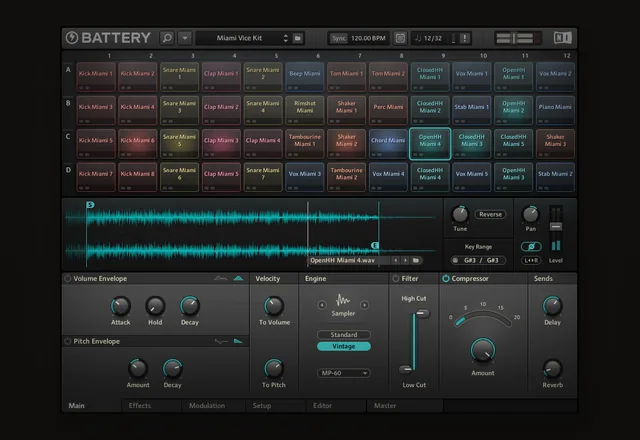Switch to the previous engine mode arrow

tap(322, 305)
